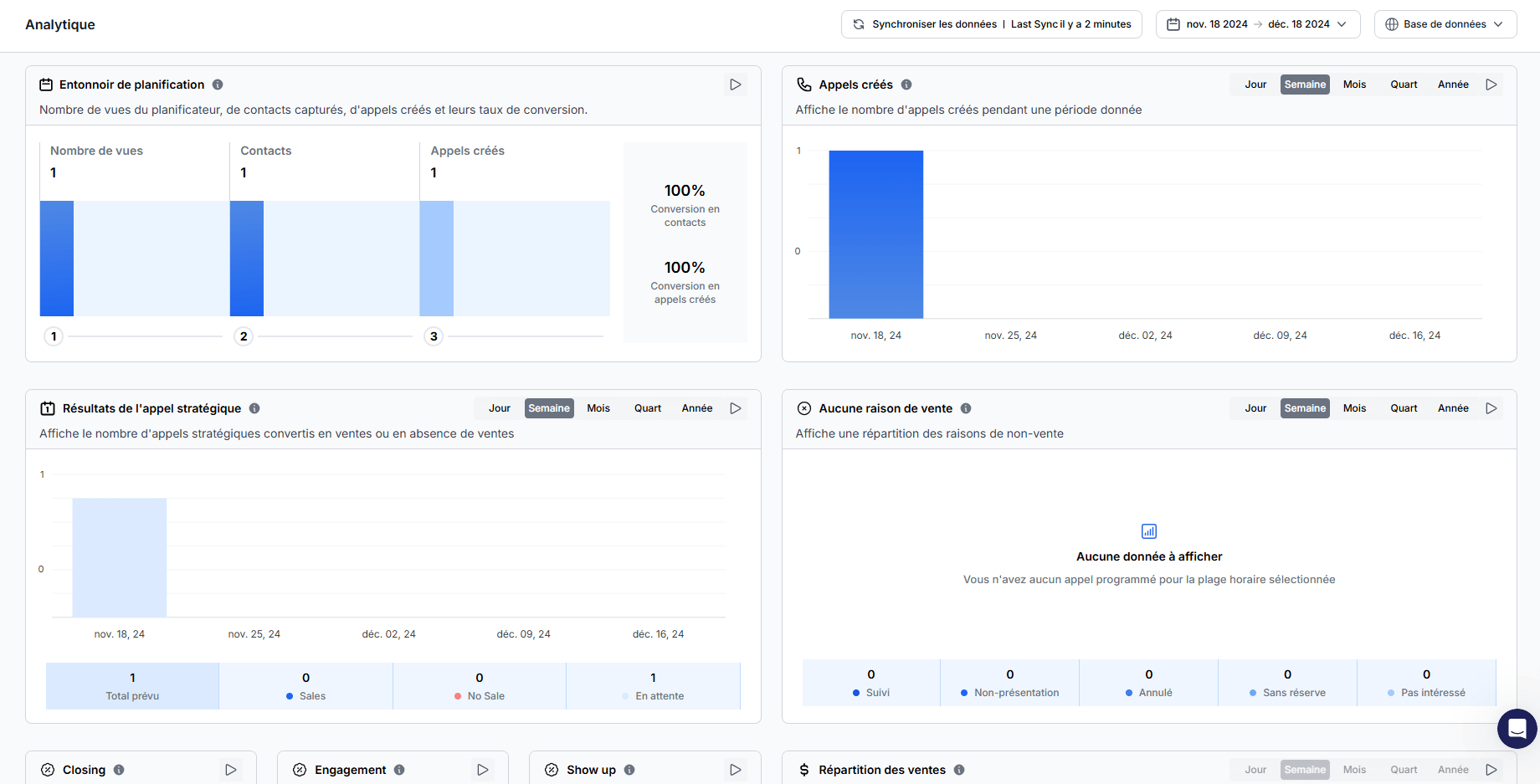The height and width of the screenshot is (784, 1540).
Task: Open the date range dropdown nov. 18 2024
Action: (x=1257, y=24)
